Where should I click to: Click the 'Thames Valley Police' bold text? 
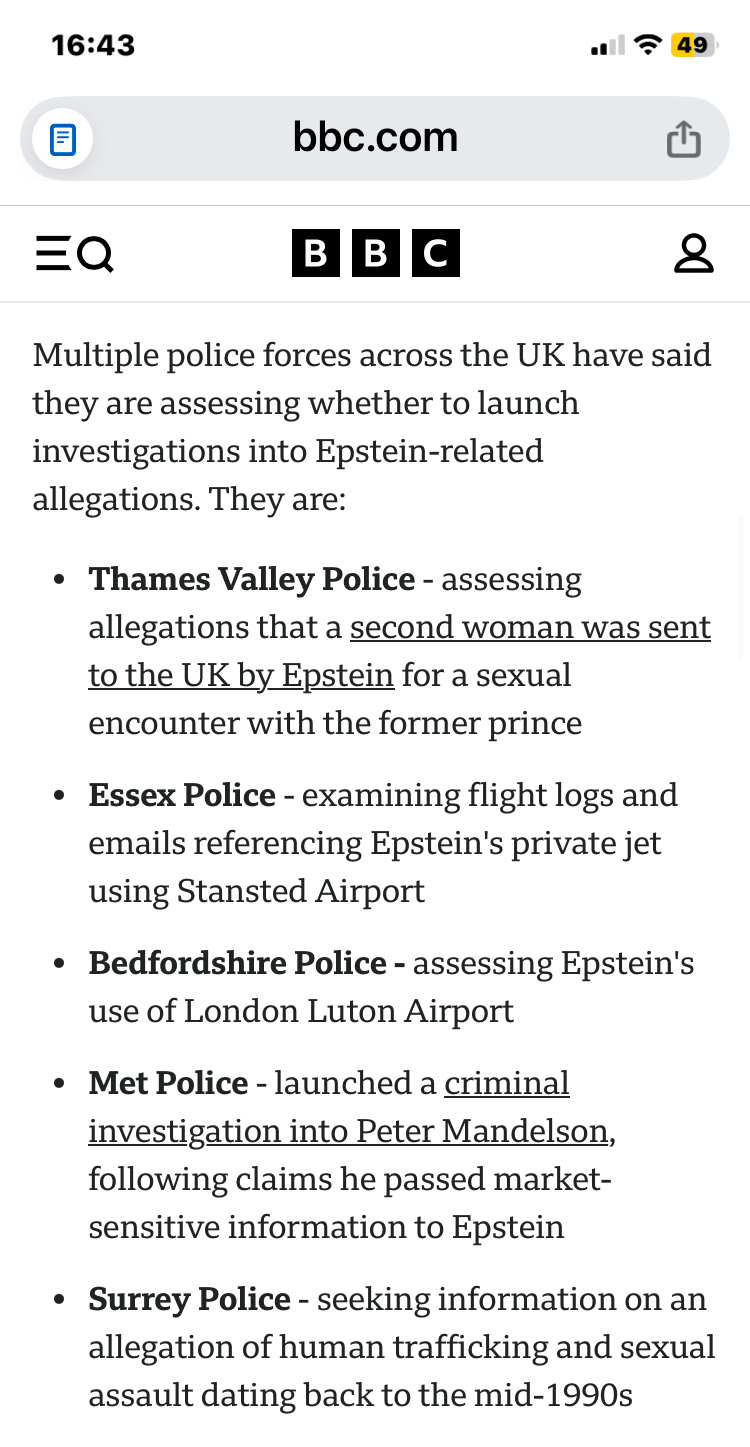point(252,579)
